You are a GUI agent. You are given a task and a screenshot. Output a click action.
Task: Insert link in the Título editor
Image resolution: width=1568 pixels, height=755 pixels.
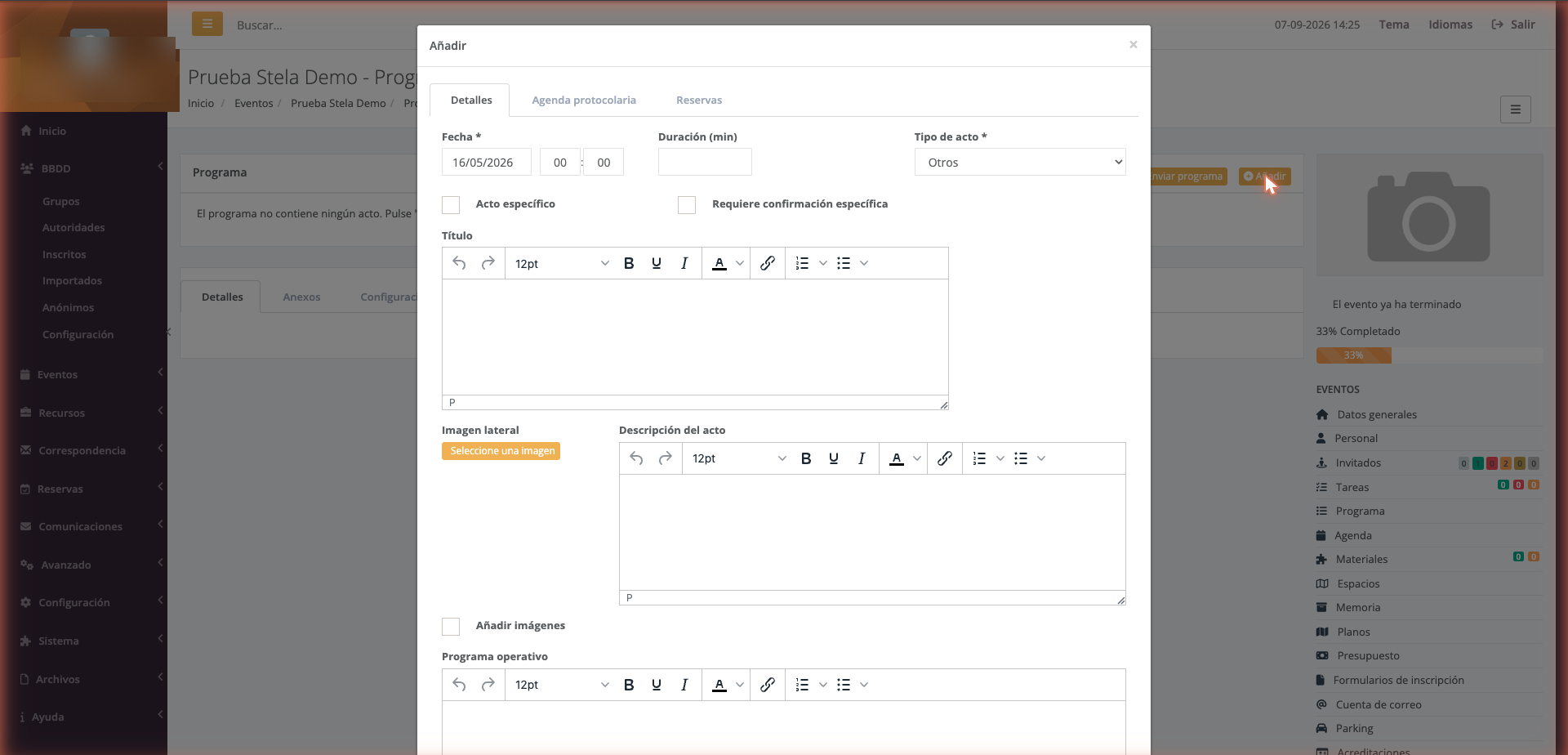[768, 263]
